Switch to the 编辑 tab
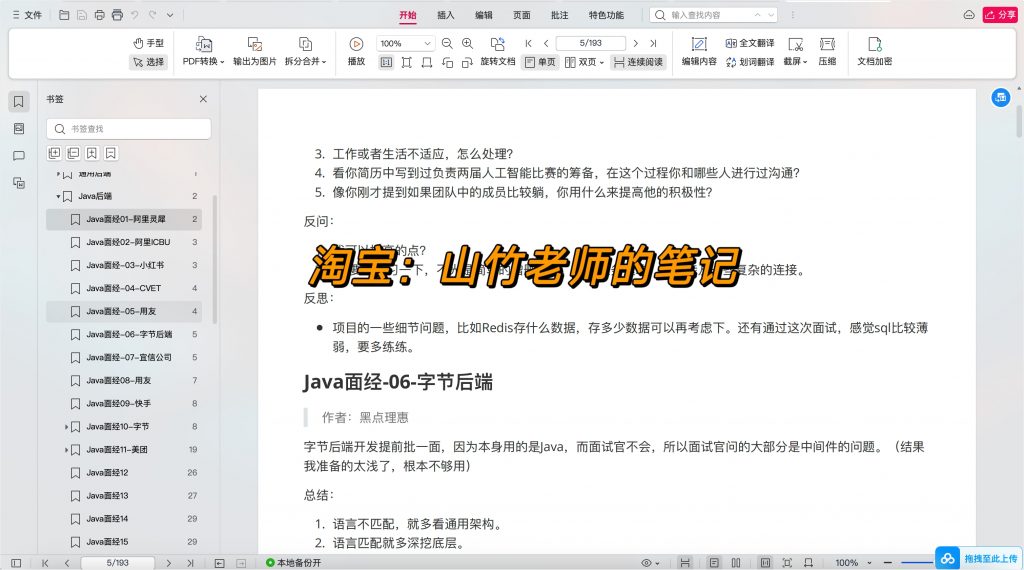The image size is (1024, 570). tap(483, 15)
